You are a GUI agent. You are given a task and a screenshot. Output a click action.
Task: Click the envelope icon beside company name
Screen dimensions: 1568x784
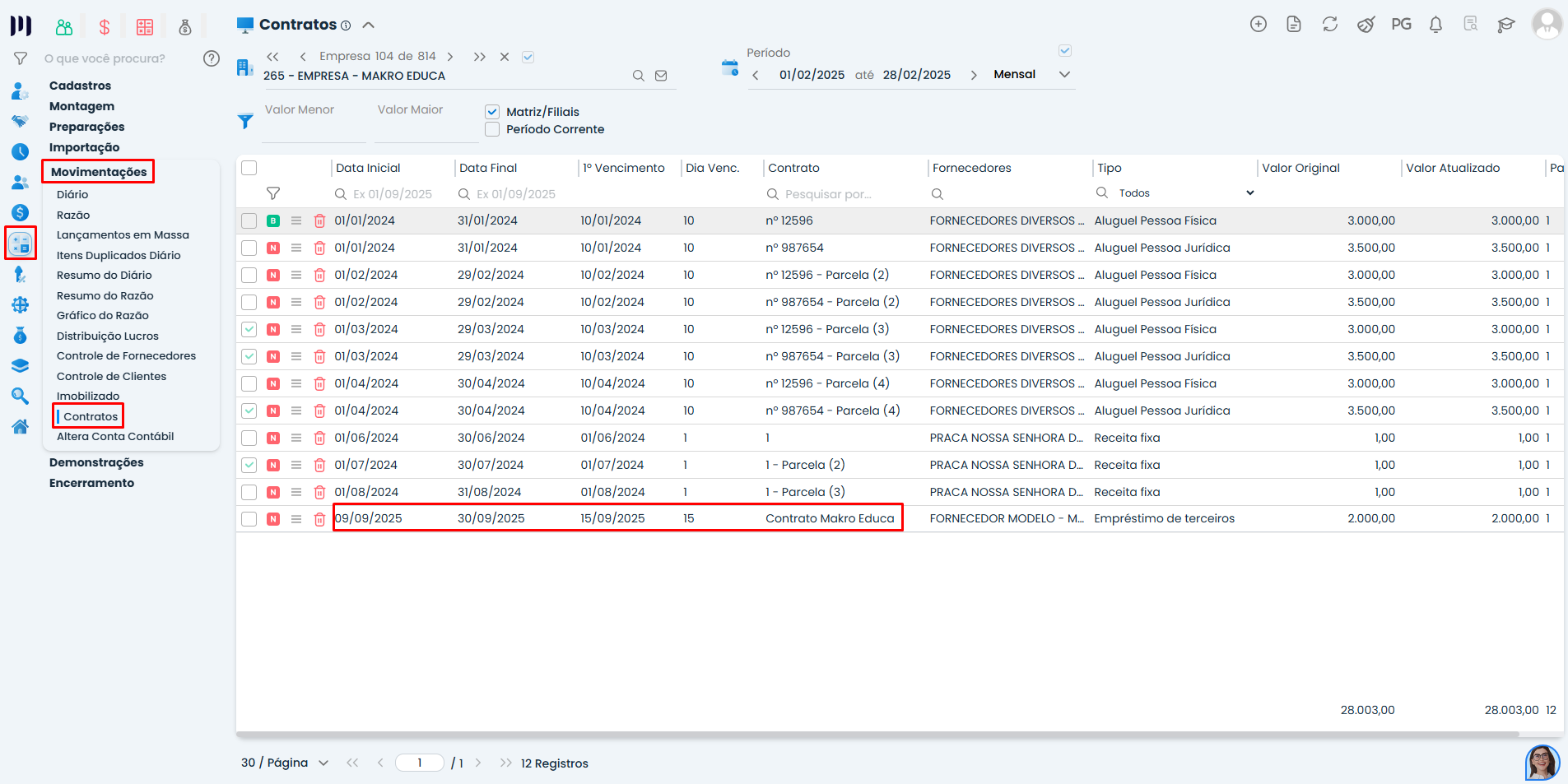point(661,76)
